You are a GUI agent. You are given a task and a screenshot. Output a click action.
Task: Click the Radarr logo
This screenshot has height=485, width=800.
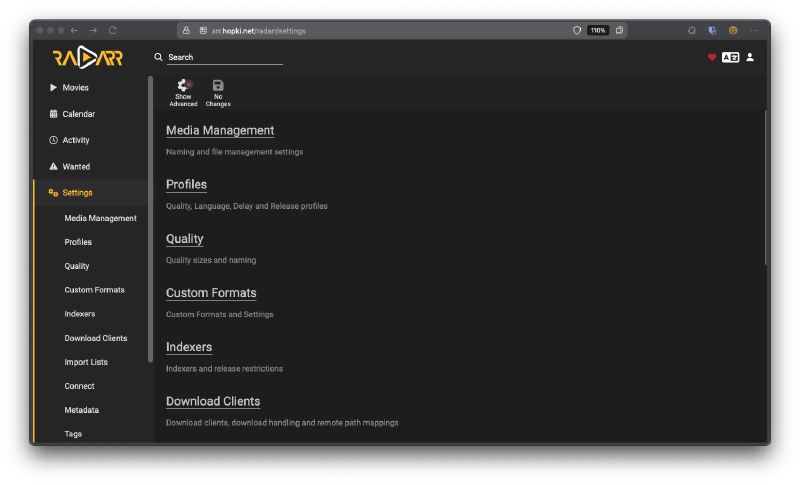point(88,58)
